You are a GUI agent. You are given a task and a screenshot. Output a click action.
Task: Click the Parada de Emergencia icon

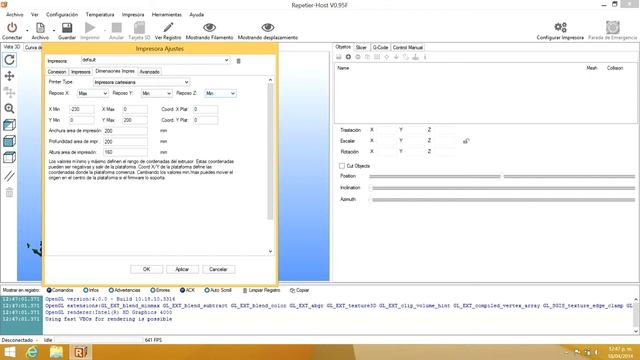[x=613, y=27]
